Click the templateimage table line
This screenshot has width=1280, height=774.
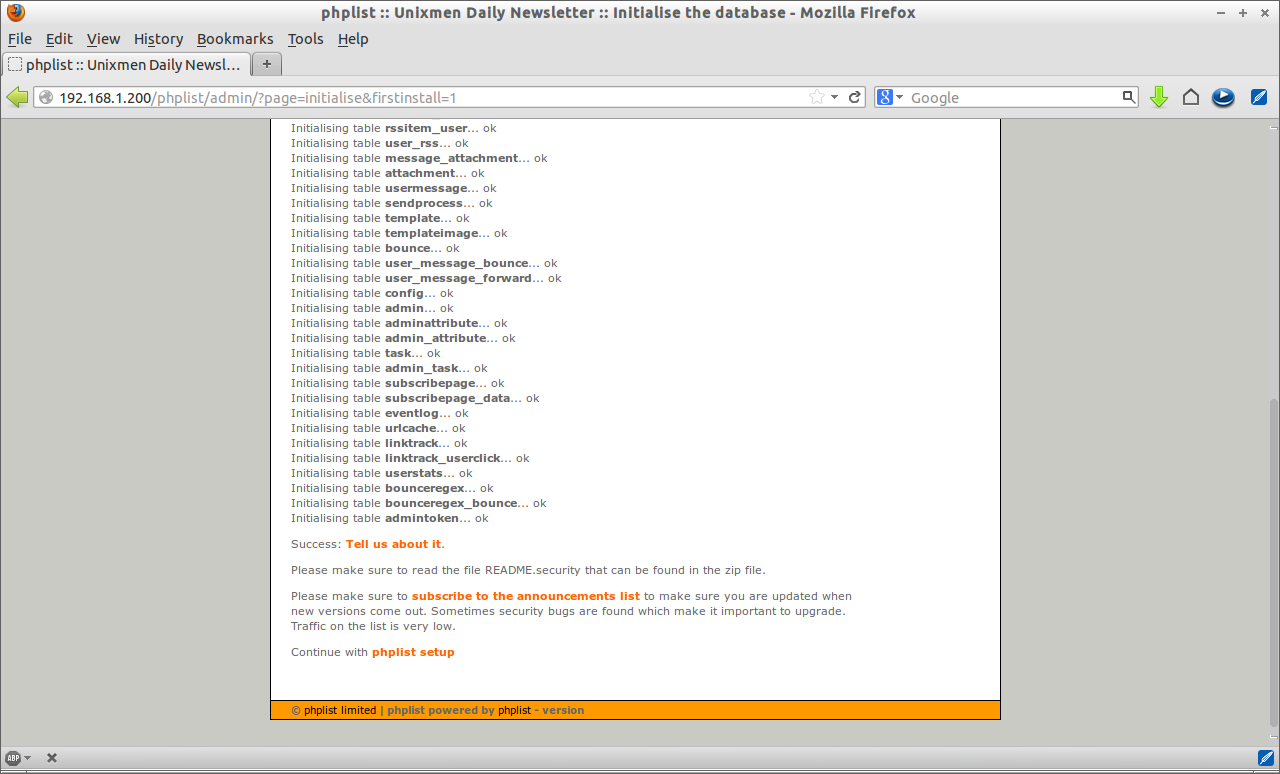point(399,233)
